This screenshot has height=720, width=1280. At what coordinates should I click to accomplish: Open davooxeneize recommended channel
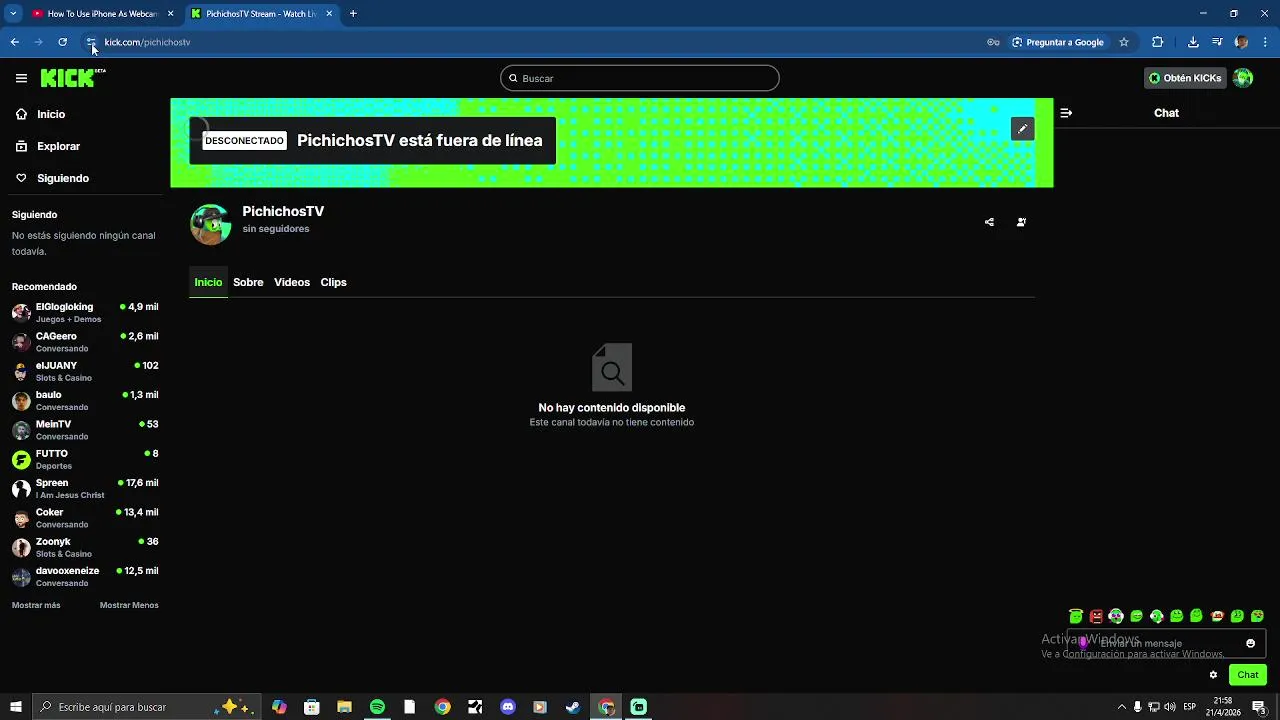[x=85, y=576]
